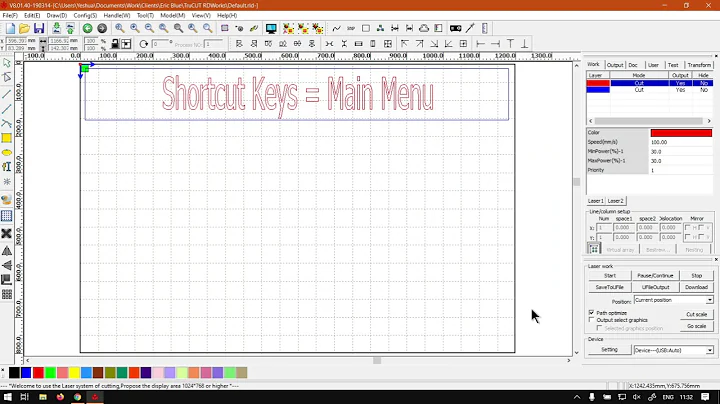Image resolution: width=720 pixels, height=404 pixels.
Task: Click the Preview monitor icon in toolbar
Action: pos(271,28)
